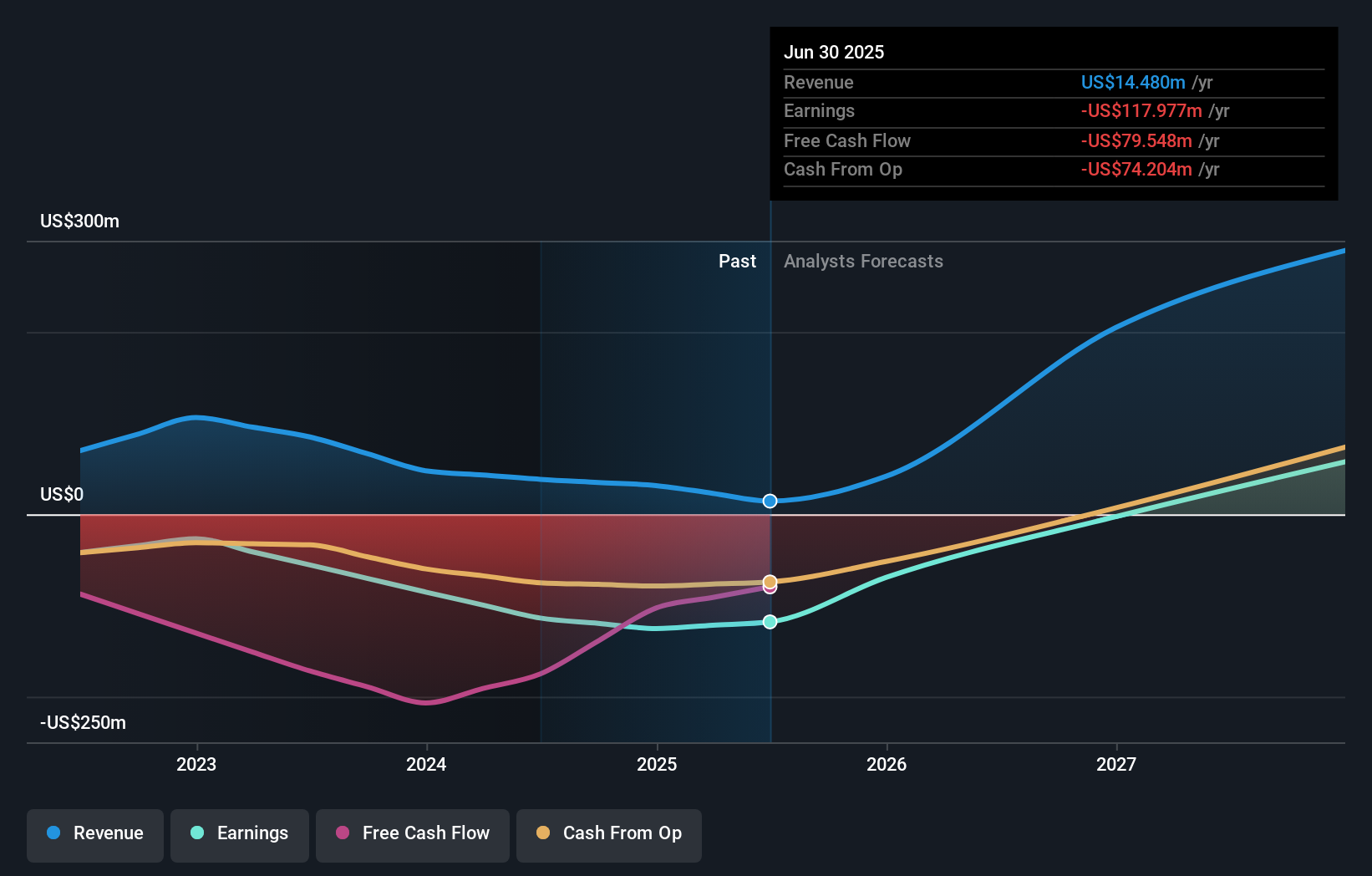Select the pink Free Cash Flow marker
Image resolution: width=1372 pixels, height=876 pixels.
coord(770,588)
